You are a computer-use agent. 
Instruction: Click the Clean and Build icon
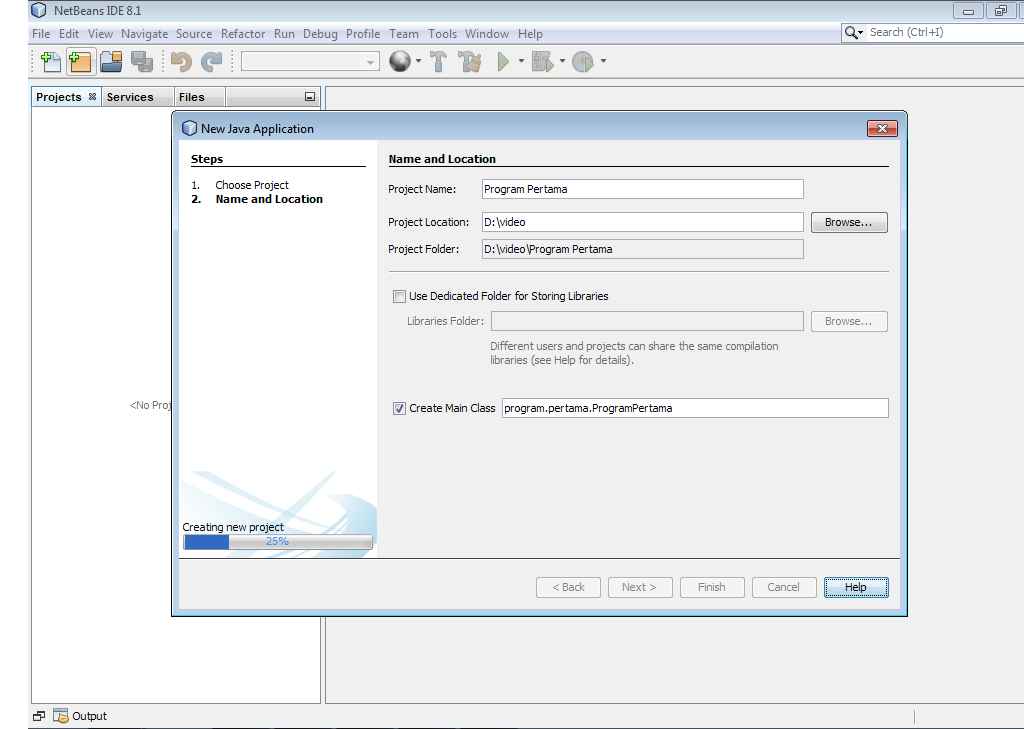coord(470,61)
